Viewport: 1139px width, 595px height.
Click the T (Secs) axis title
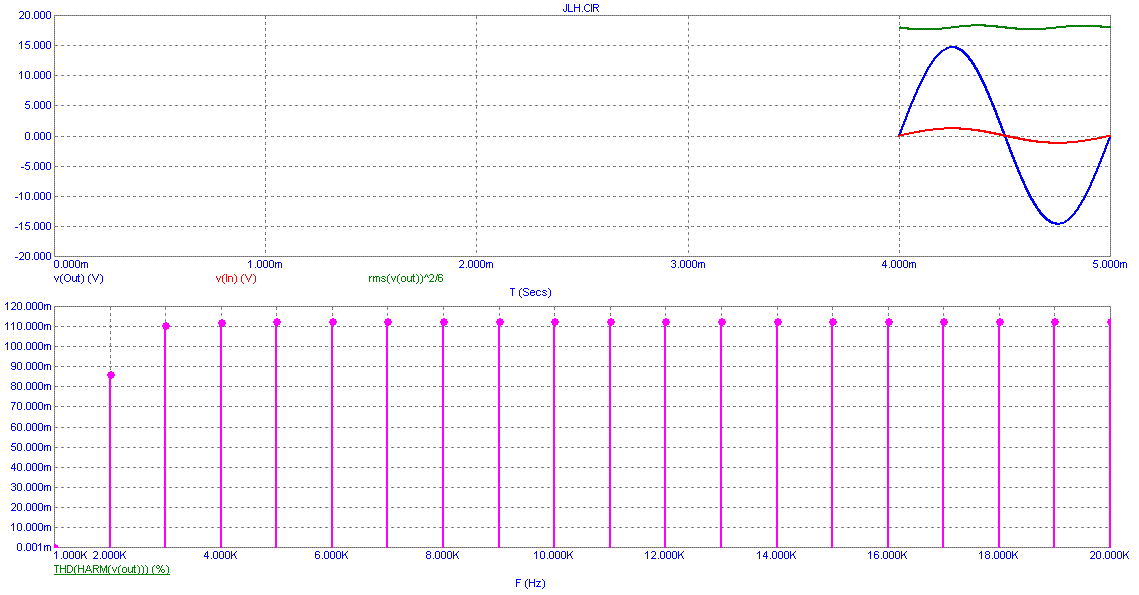coord(530,292)
